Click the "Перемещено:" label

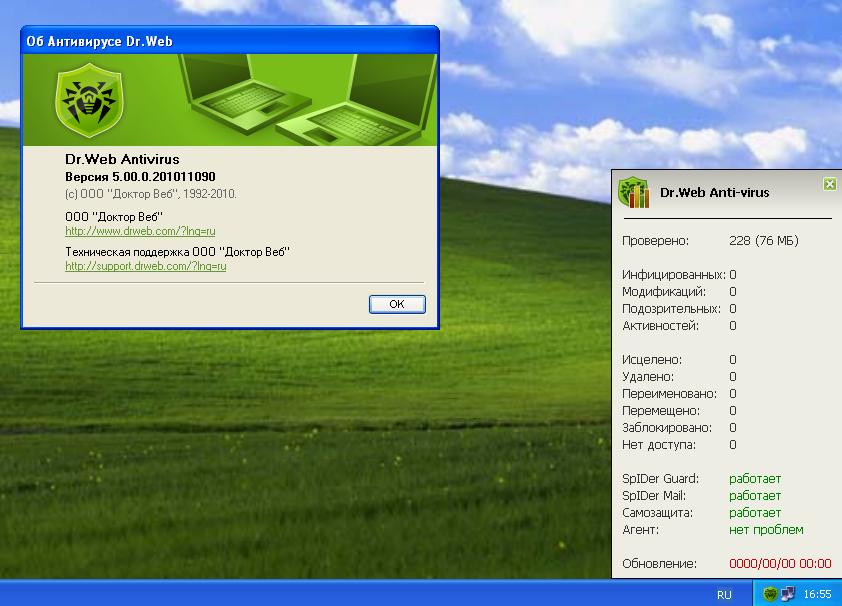(661, 411)
